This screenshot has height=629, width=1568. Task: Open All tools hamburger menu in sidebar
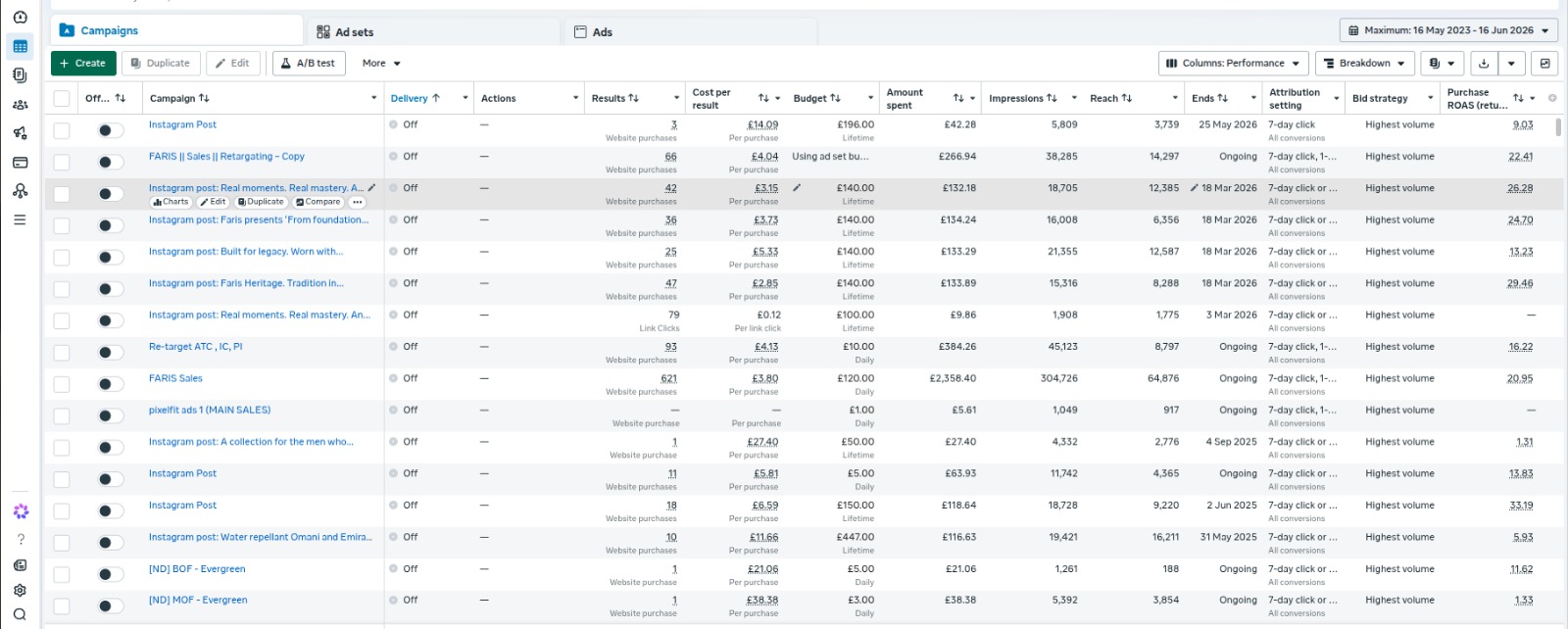coord(20,219)
